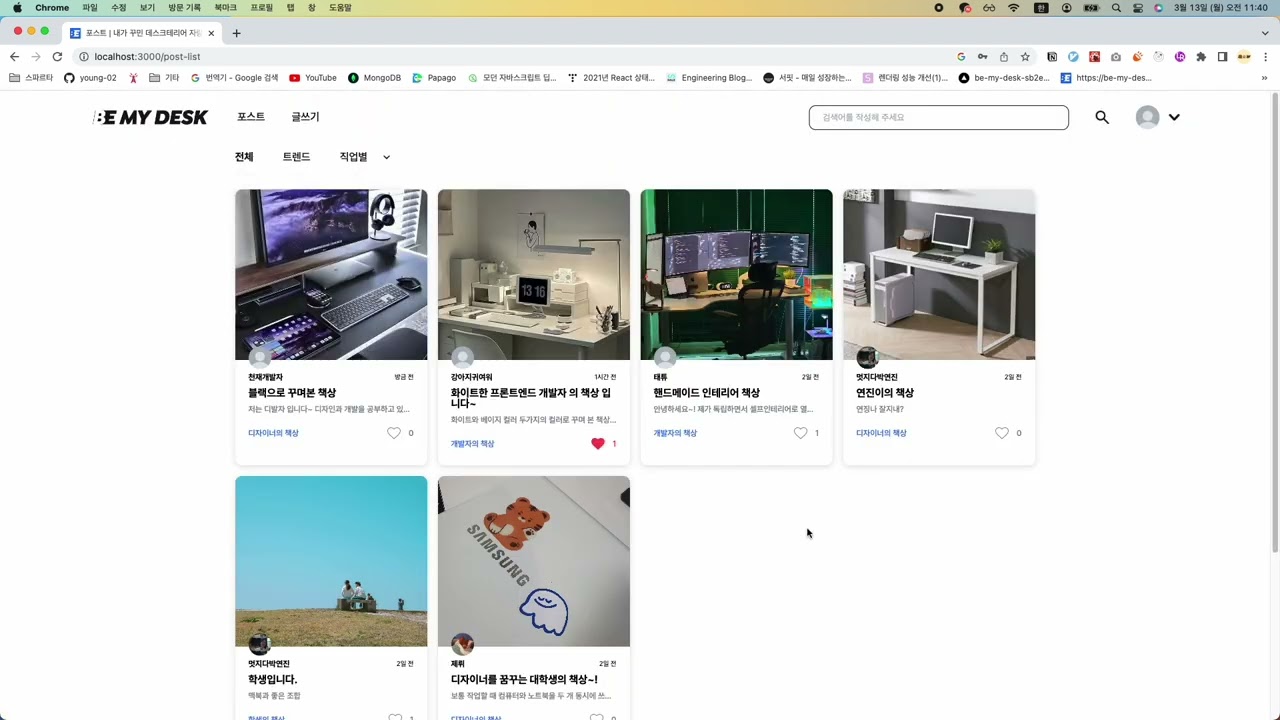Open the profile menu chevron

(x=1174, y=117)
